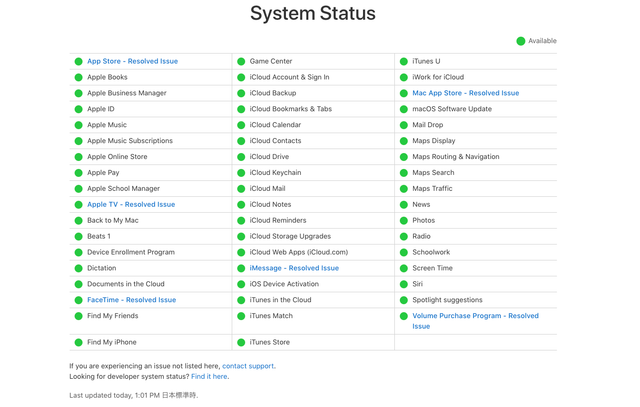Click green dot beside Photos
The image size is (640, 407).
[404, 220]
